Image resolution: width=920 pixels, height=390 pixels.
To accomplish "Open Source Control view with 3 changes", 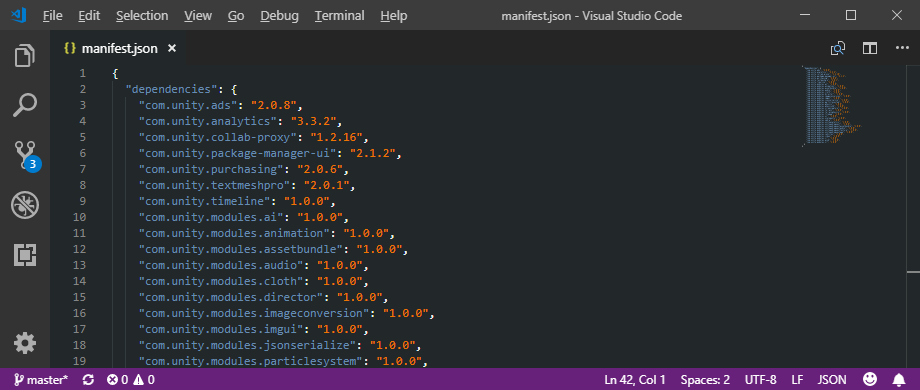I will click(26, 156).
